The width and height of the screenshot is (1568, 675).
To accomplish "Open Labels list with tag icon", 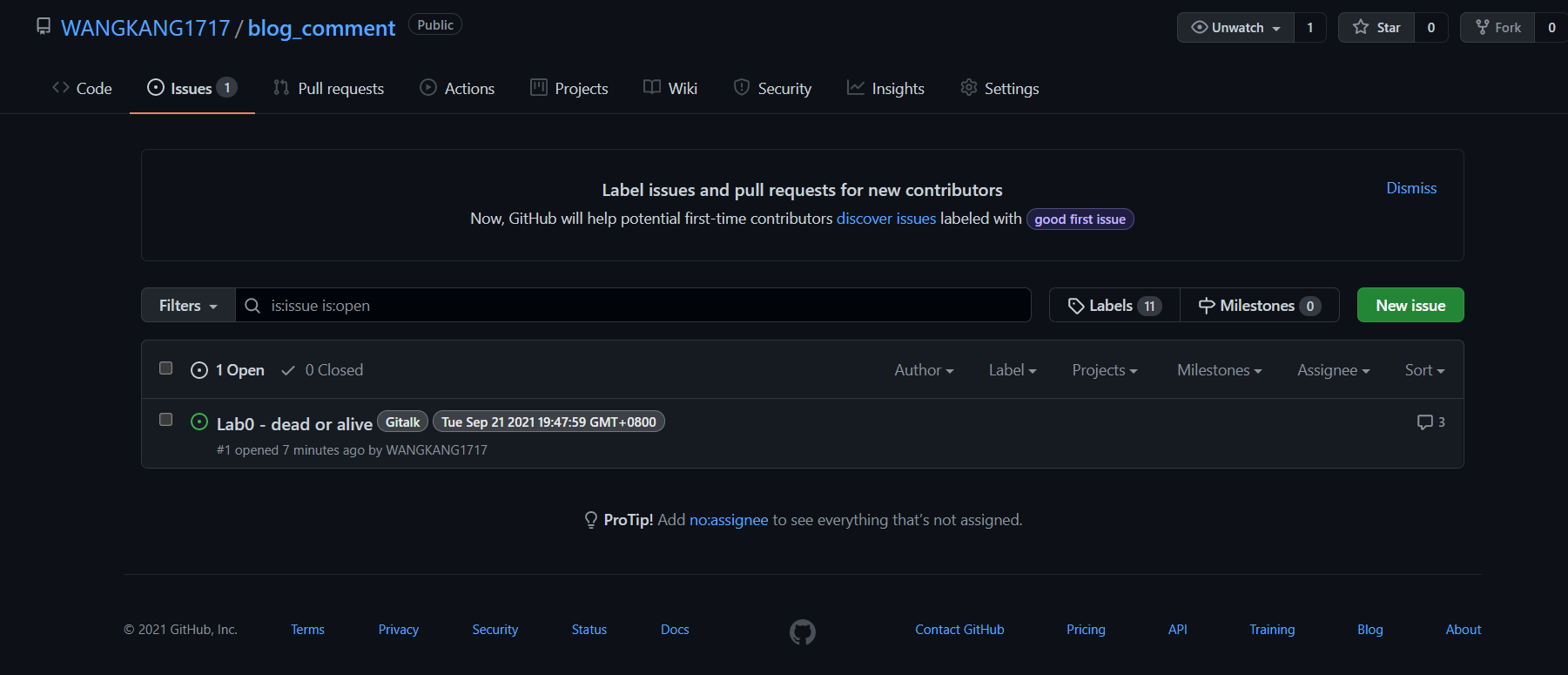I will 1114,306.
